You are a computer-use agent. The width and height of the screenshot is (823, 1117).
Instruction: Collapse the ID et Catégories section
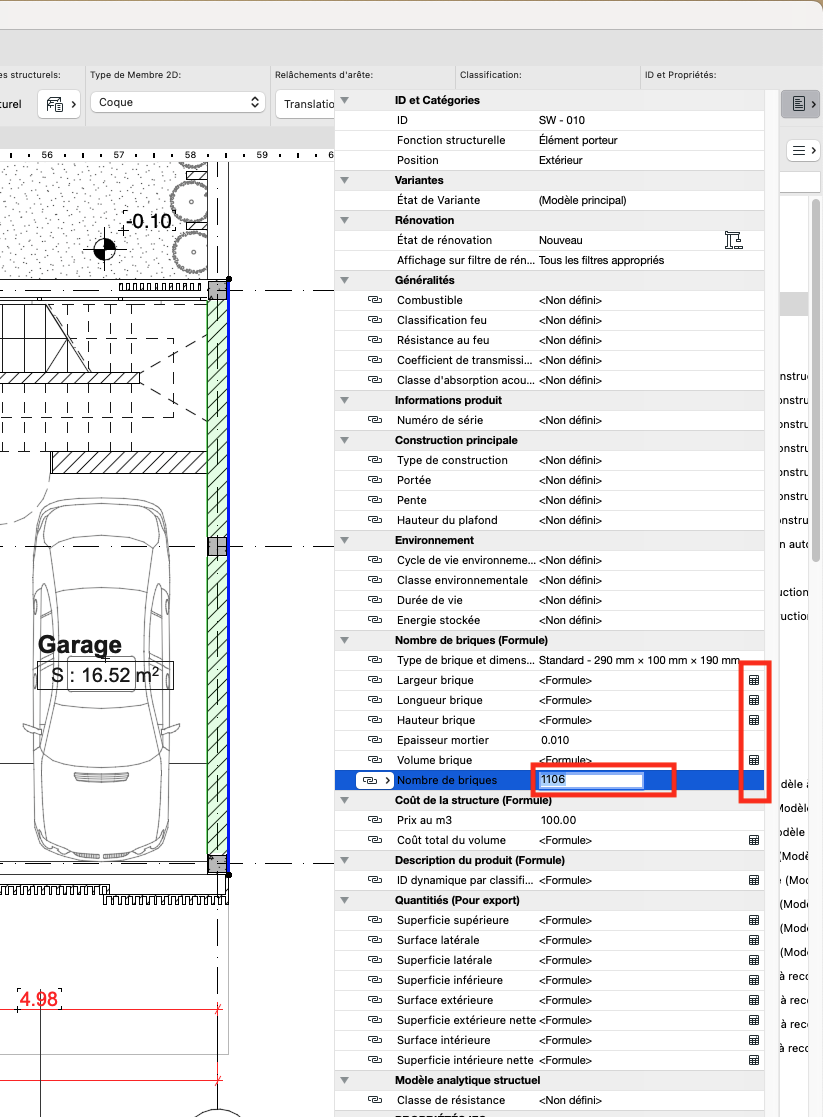(x=345, y=100)
